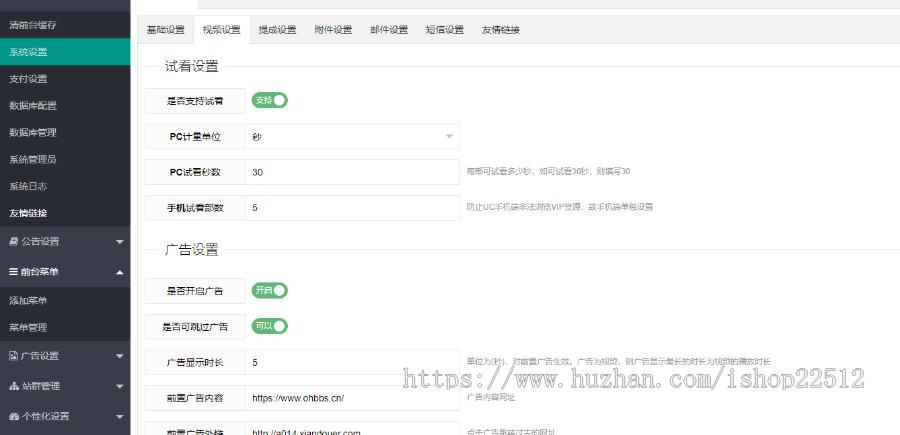The image size is (900, 435).
Task: Open 数据库管理 sidebar entry
Action: 65,133
